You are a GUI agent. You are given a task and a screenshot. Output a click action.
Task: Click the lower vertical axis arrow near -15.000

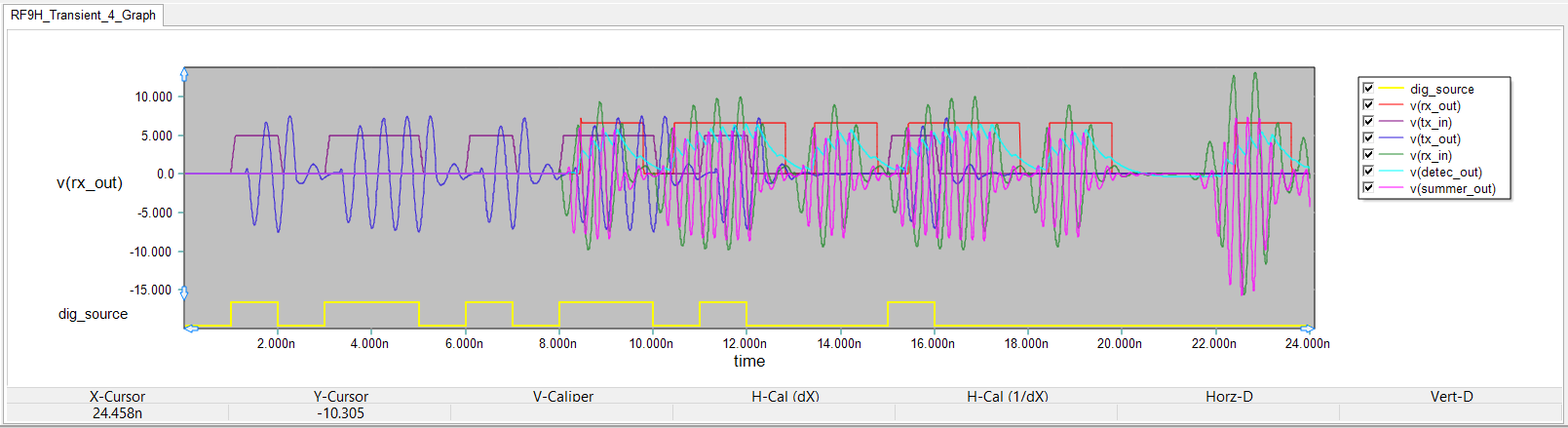tap(184, 292)
